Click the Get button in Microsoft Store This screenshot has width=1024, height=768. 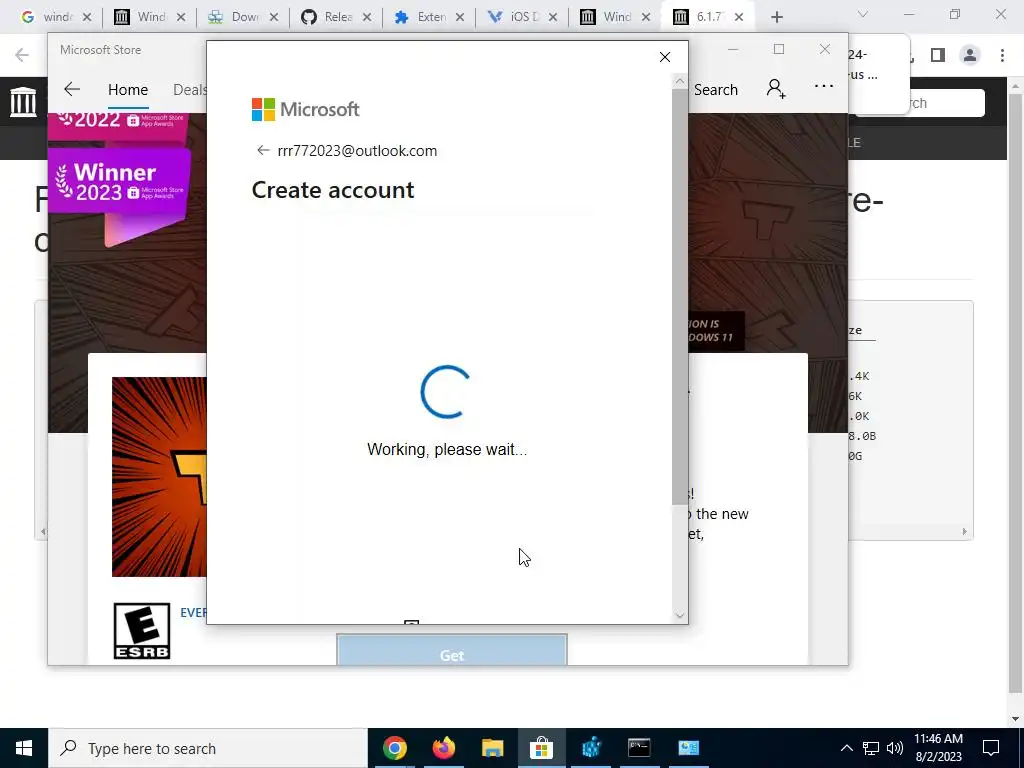[452, 650]
